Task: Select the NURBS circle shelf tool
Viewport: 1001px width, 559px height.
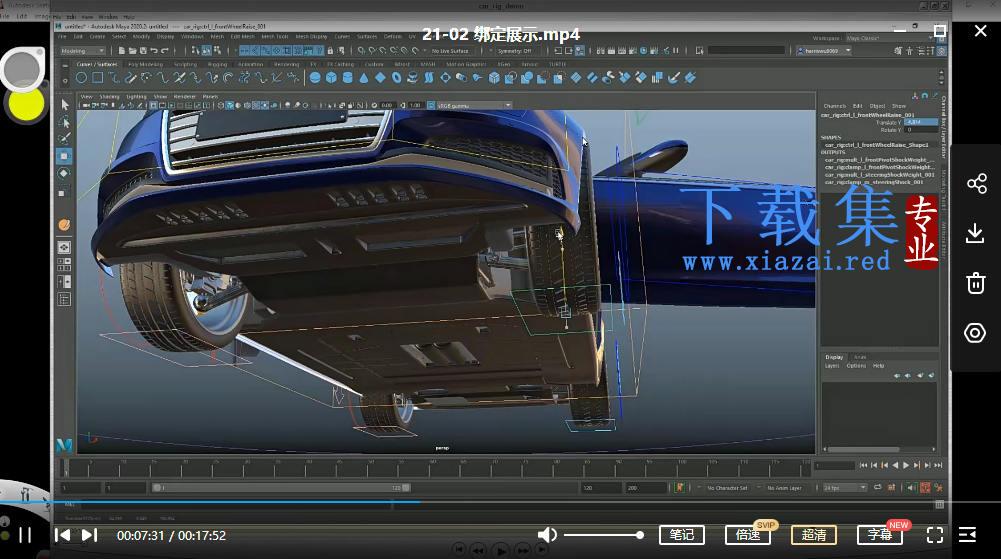Action: (82, 78)
